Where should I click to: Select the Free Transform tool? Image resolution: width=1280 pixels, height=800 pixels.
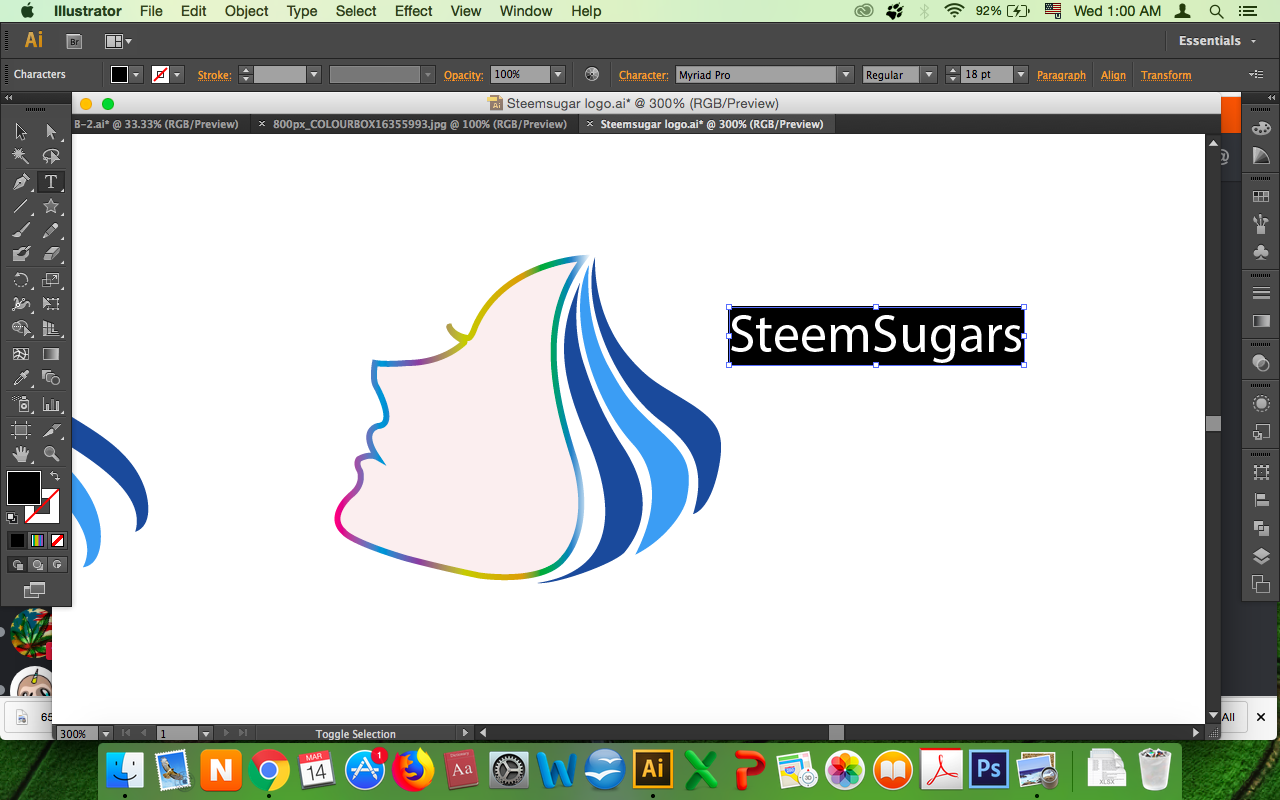point(51,304)
